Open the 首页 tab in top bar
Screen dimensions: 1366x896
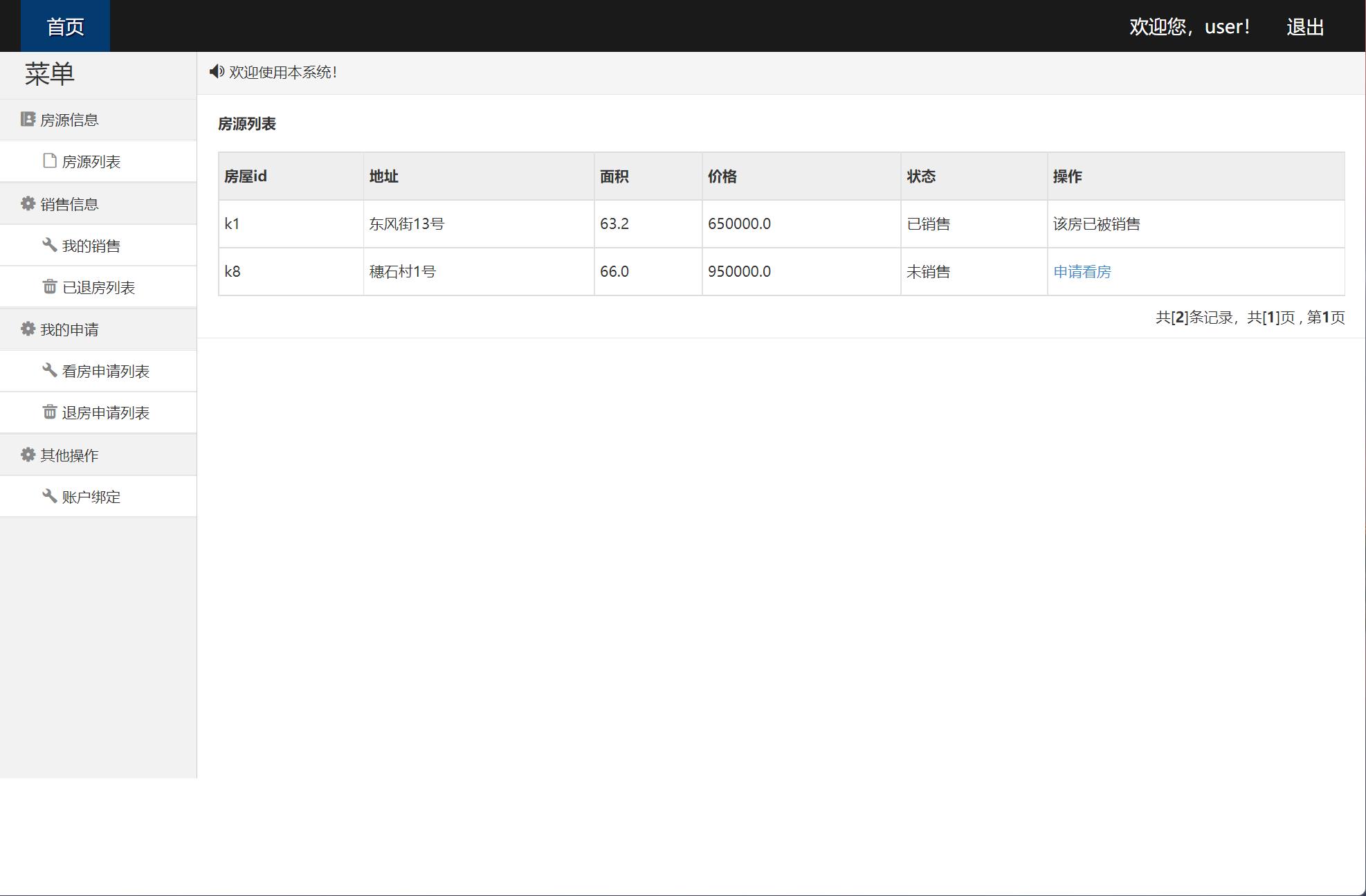[65, 26]
